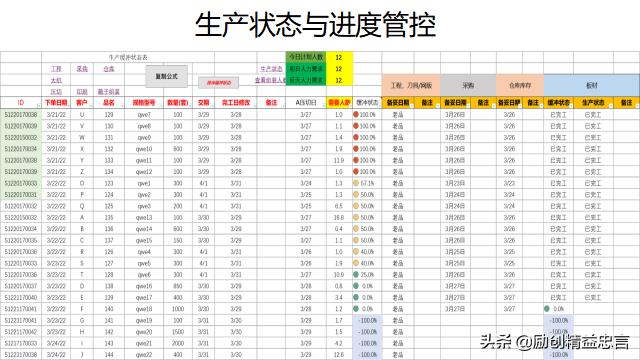Open the 客户 column filter arrow
This screenshot has height=360, width=640.
tap(91, 106)
